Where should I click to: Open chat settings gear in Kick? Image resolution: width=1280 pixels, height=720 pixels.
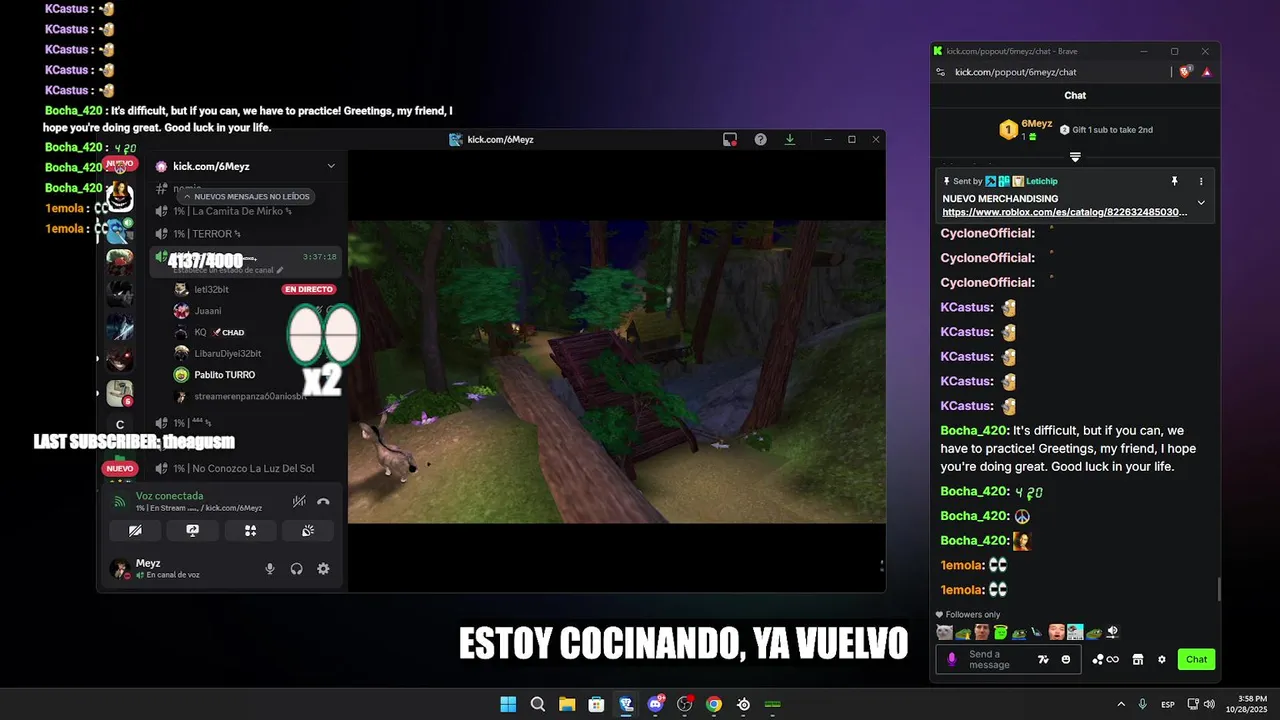click(1162, 659)
